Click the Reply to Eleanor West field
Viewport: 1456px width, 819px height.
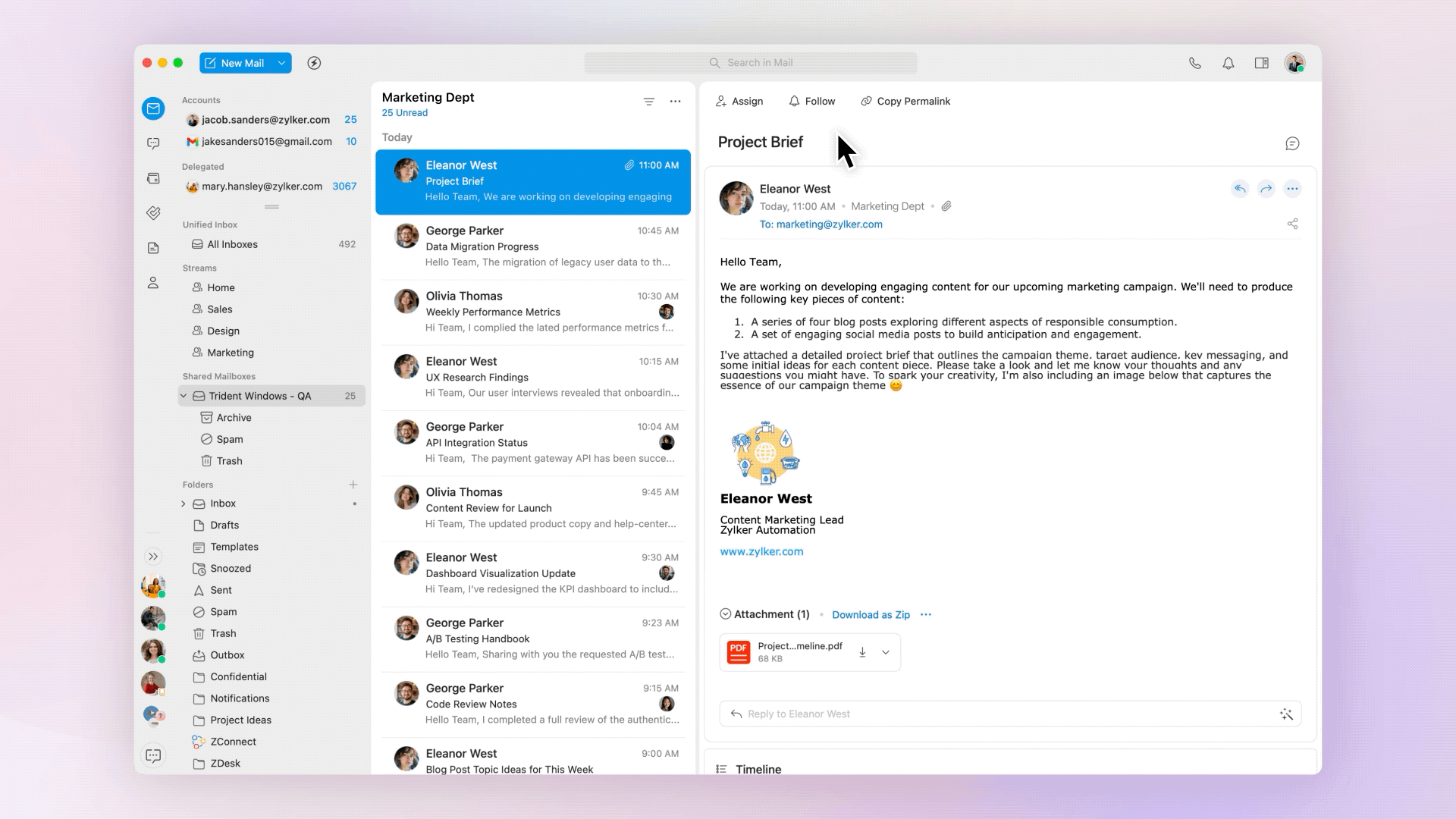(1001, 714)
